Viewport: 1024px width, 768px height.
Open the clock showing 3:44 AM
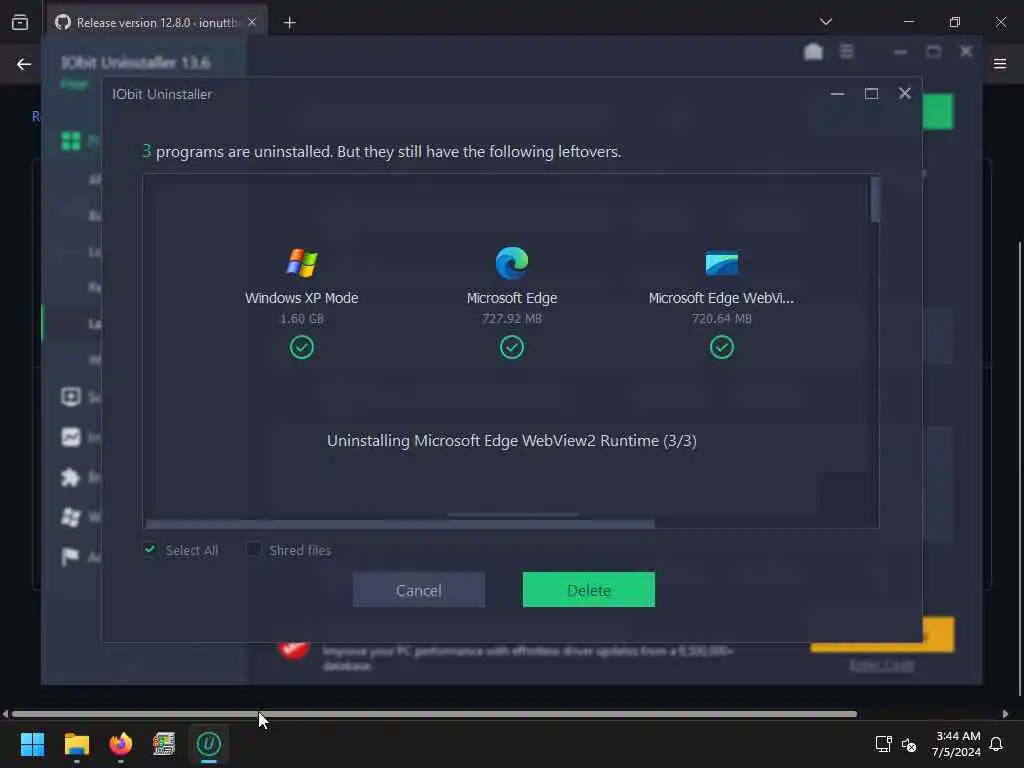[956, 744]
